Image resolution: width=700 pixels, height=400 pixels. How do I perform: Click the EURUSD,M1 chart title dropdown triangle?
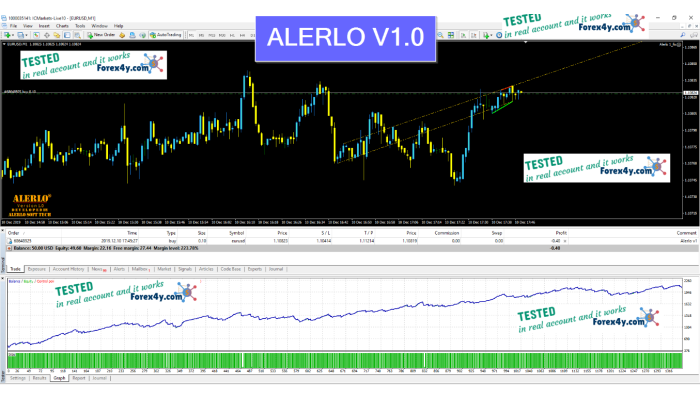[4, 44]
